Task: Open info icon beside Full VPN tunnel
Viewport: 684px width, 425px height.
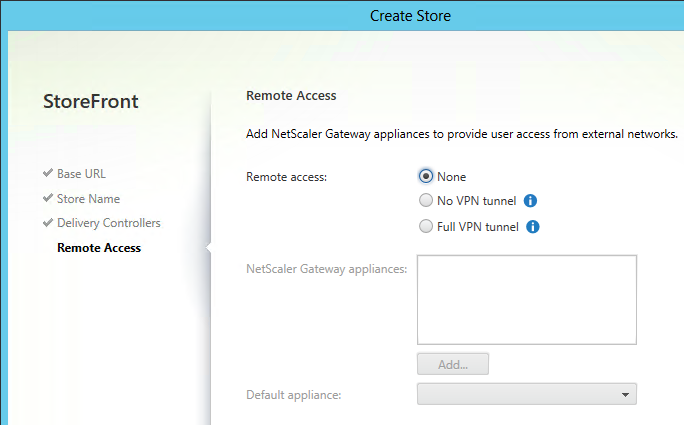Action: 533,227
